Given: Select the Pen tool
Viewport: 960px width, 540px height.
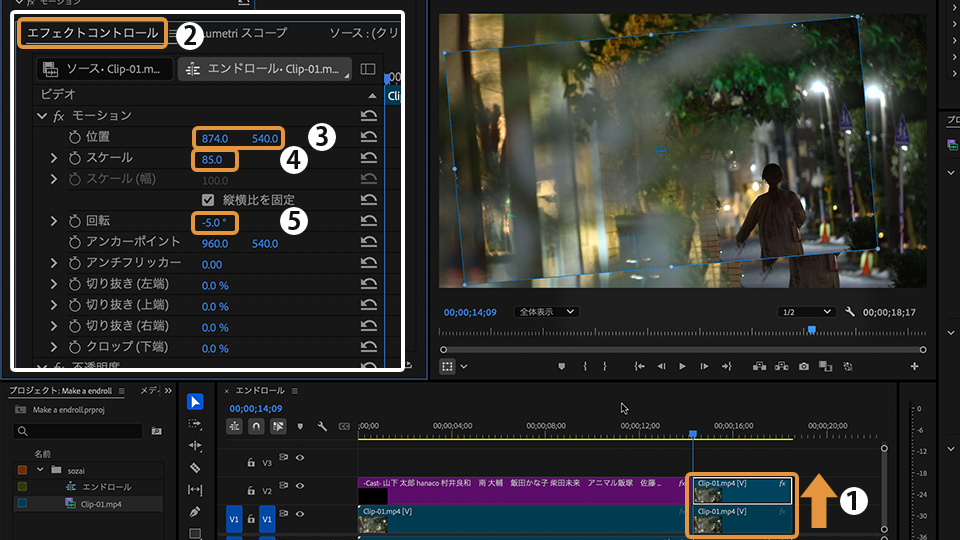Looking at the screenshot, I should pyautogui.click(x=195, y=512).
